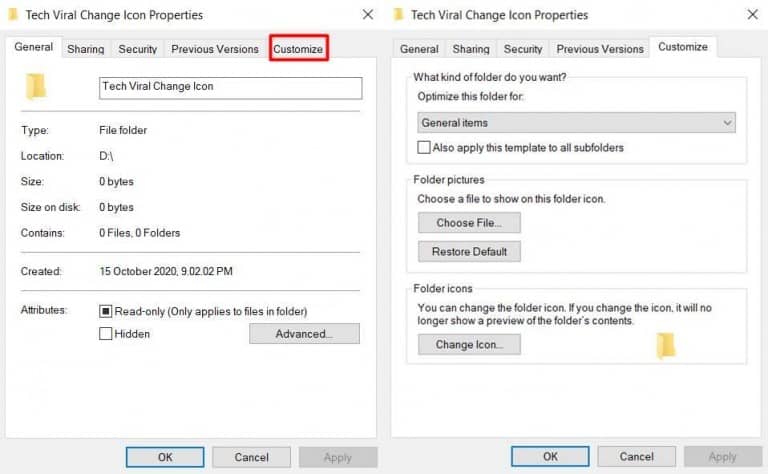Toggle the Read-only attribute checkbox
768x474 pixels.
pyautogui.click(x=106, y=311)
